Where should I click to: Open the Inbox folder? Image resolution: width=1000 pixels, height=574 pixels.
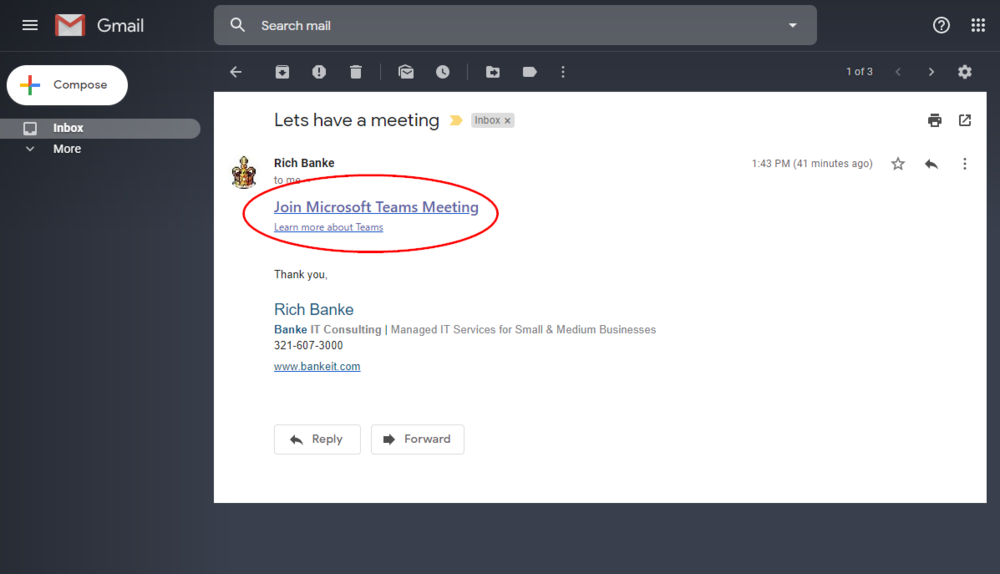[x=100, y=128]
